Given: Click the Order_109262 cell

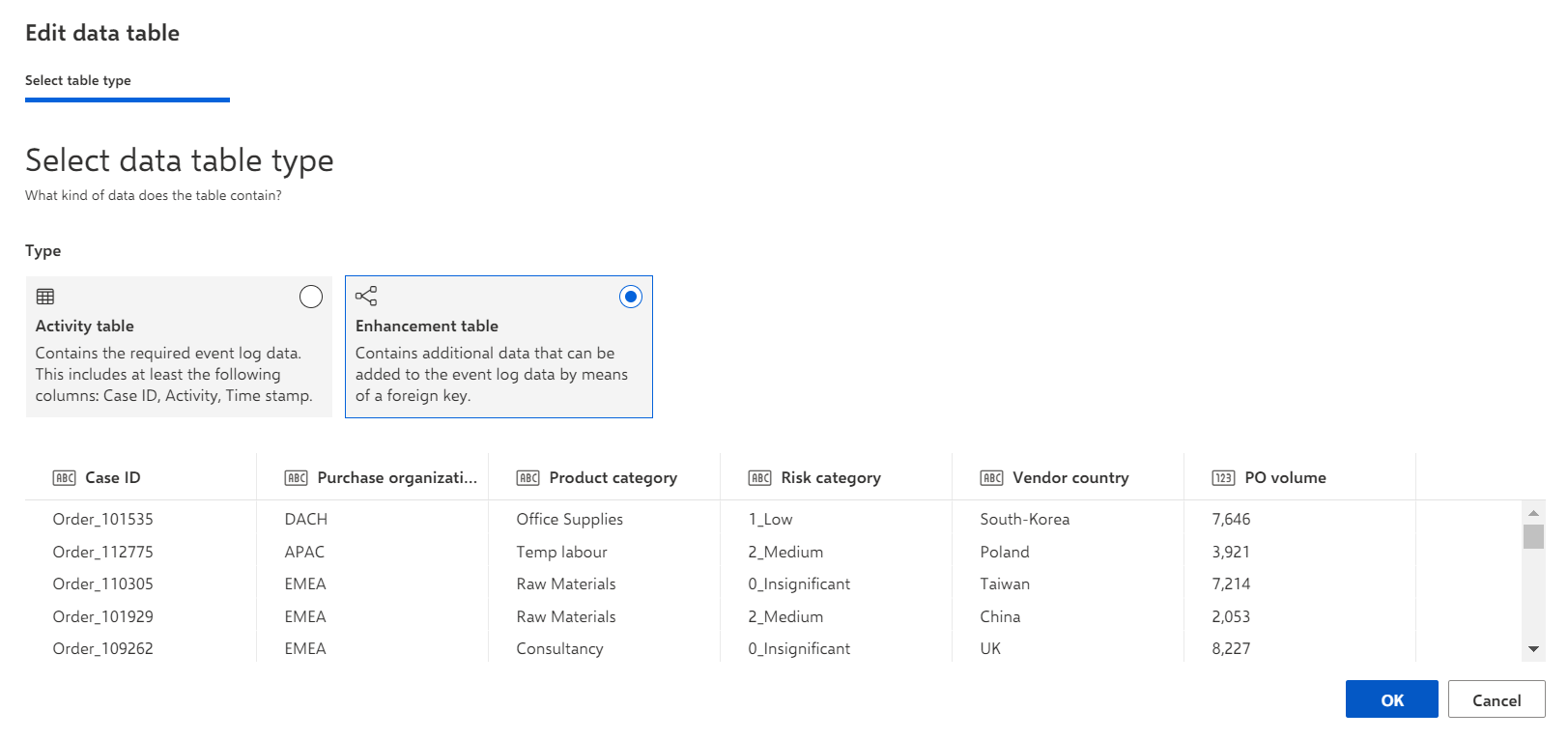Looking at the screenshot, I should pyautogui.click(x=103, y=649).
